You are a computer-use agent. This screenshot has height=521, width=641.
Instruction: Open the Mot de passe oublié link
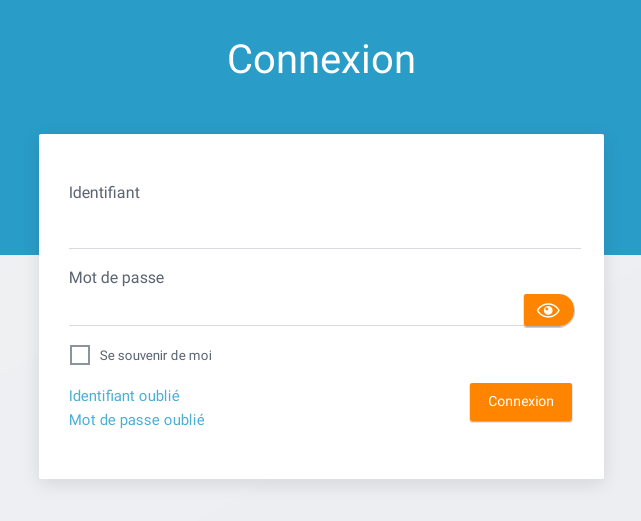[137, 420]
